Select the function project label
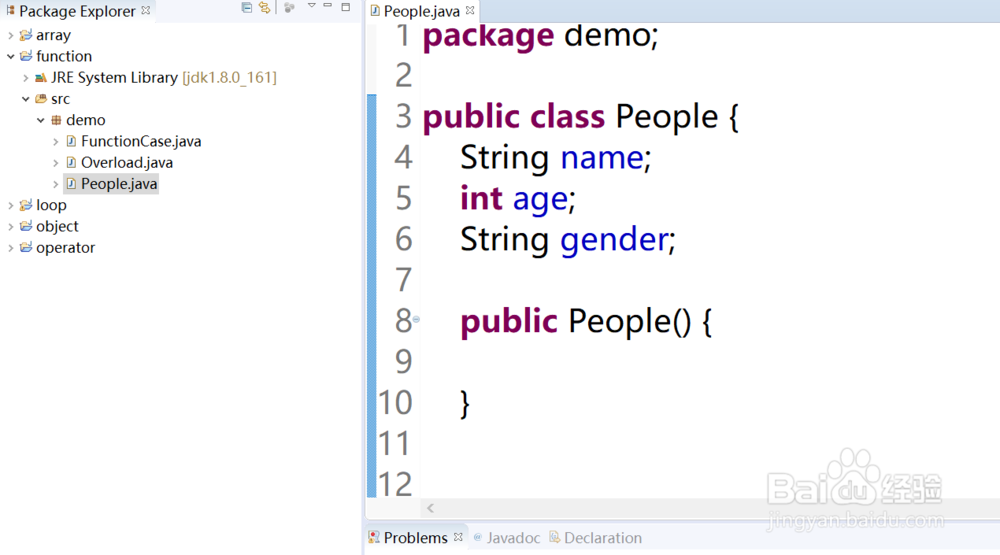 tap(64, 56)
